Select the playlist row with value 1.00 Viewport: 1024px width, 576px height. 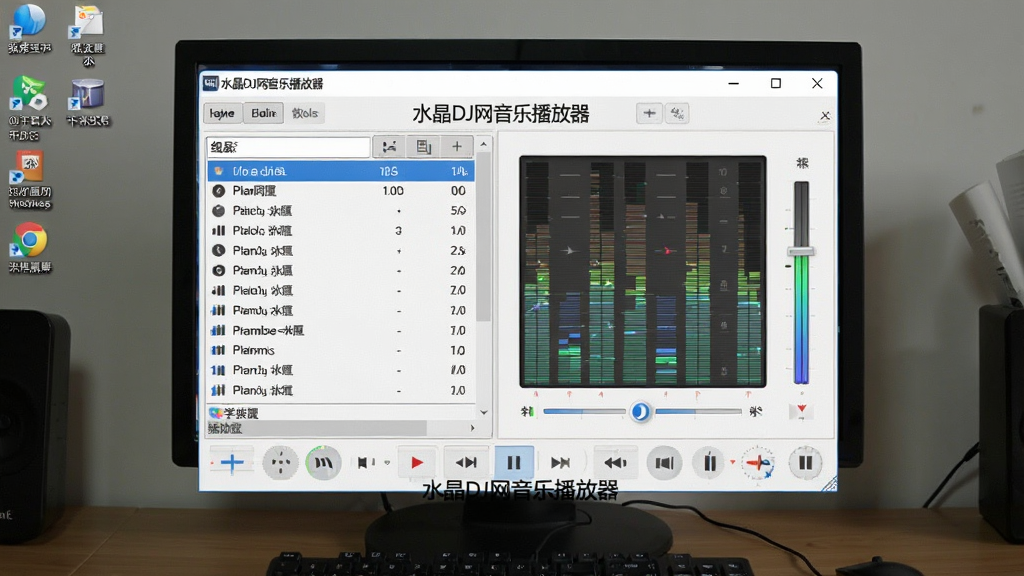point(340,191)
